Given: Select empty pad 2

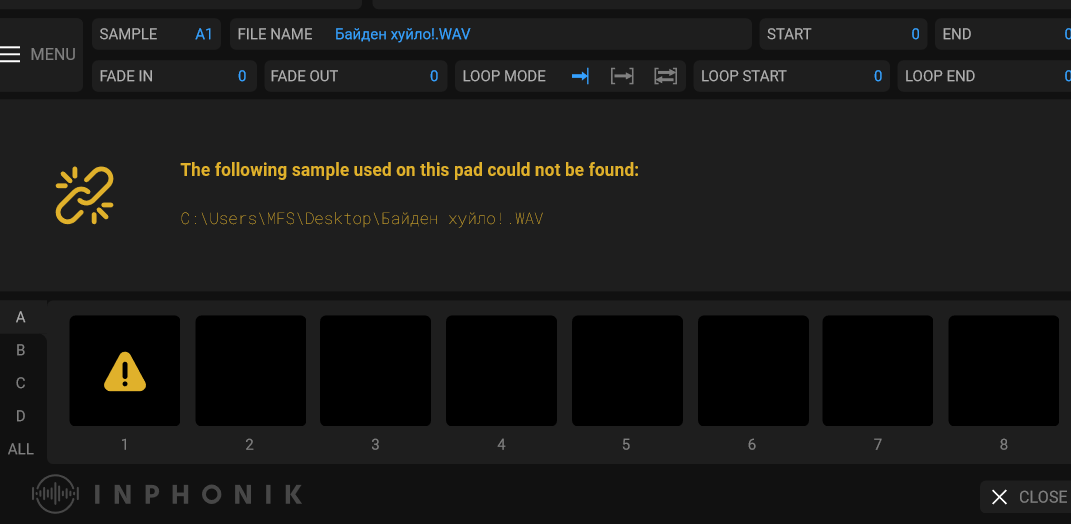Looking at the screenshot, I should [250, 371].
